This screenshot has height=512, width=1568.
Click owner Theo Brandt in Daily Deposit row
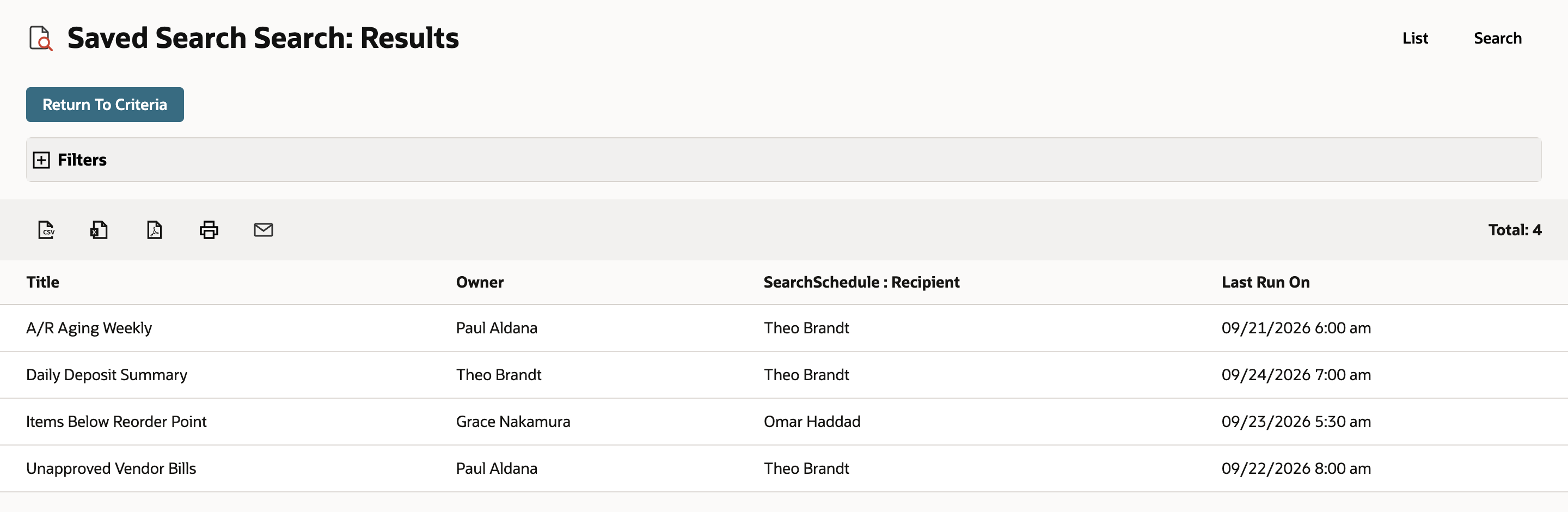pyautogui.click(x=499, y=375)
